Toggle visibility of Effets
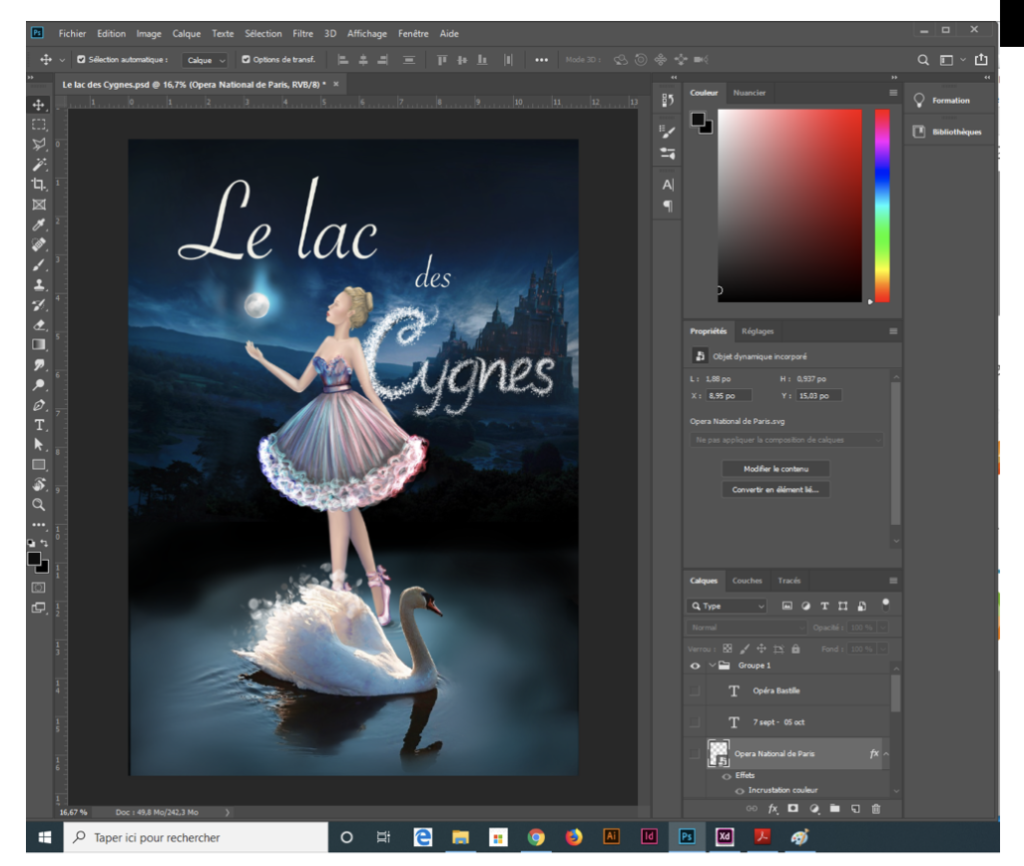 [726, 776]
